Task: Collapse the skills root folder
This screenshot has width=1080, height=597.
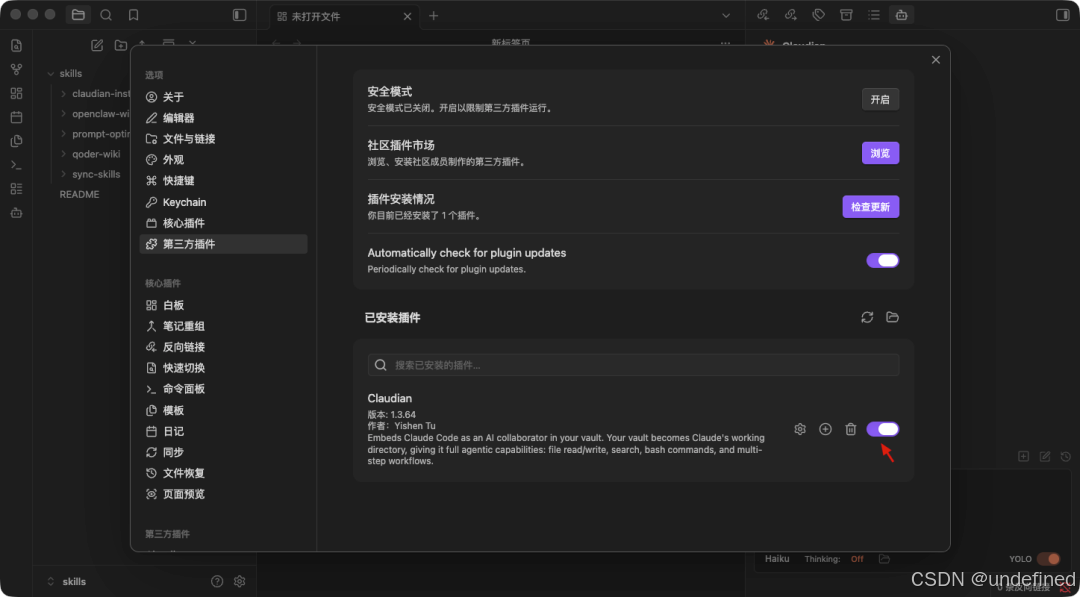Action: click(50, 74)
